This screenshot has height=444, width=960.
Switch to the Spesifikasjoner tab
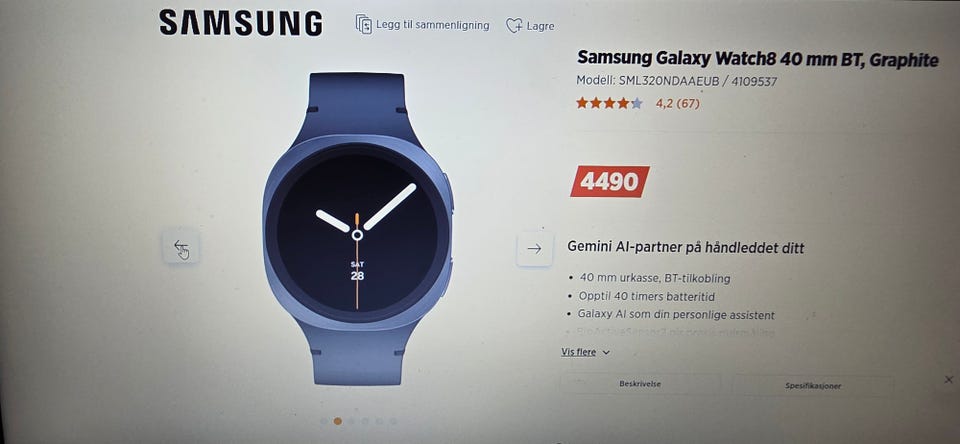coord(813,386)
